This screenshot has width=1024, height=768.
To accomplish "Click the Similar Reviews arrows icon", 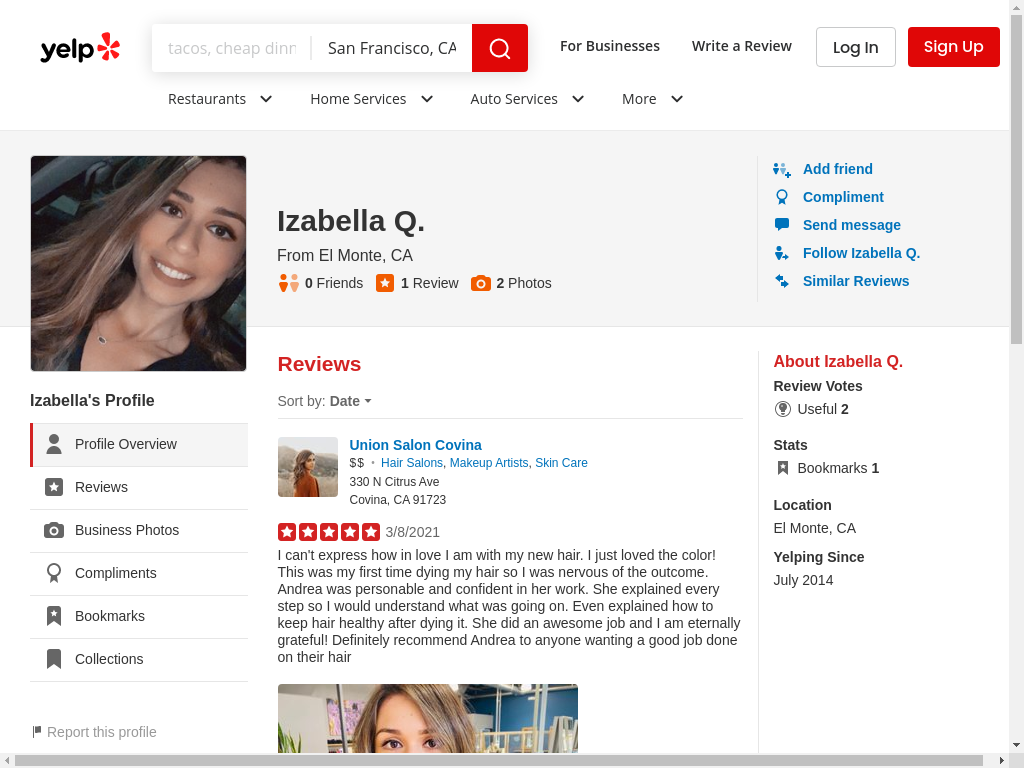I will (782, 281).
